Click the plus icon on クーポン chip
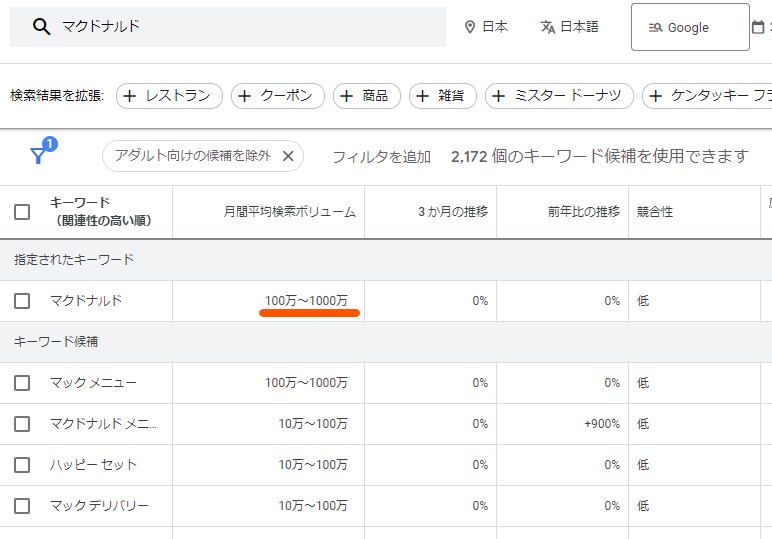 click(245, 95)
